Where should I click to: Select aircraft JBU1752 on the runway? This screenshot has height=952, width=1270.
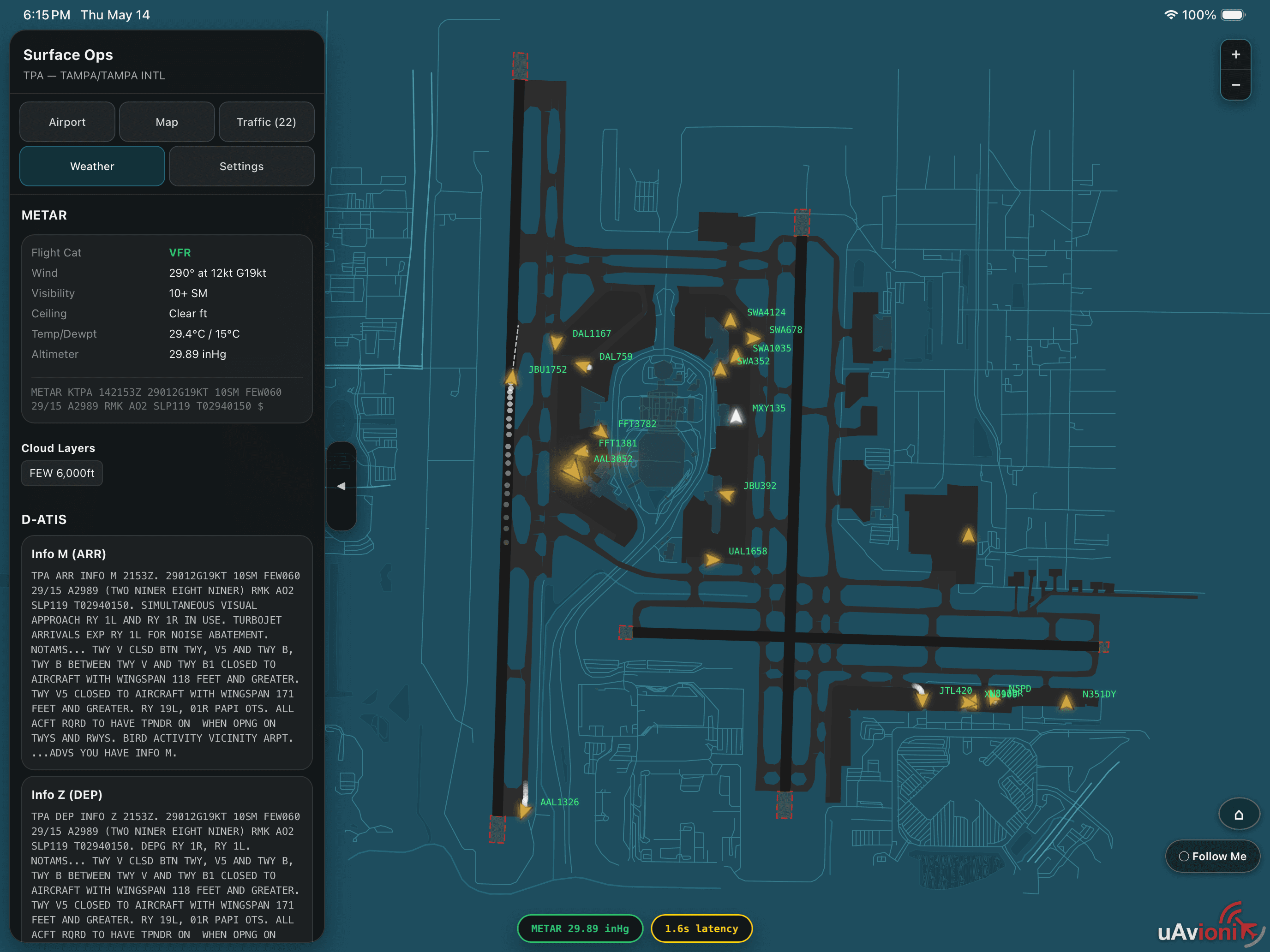pos(511,377)
